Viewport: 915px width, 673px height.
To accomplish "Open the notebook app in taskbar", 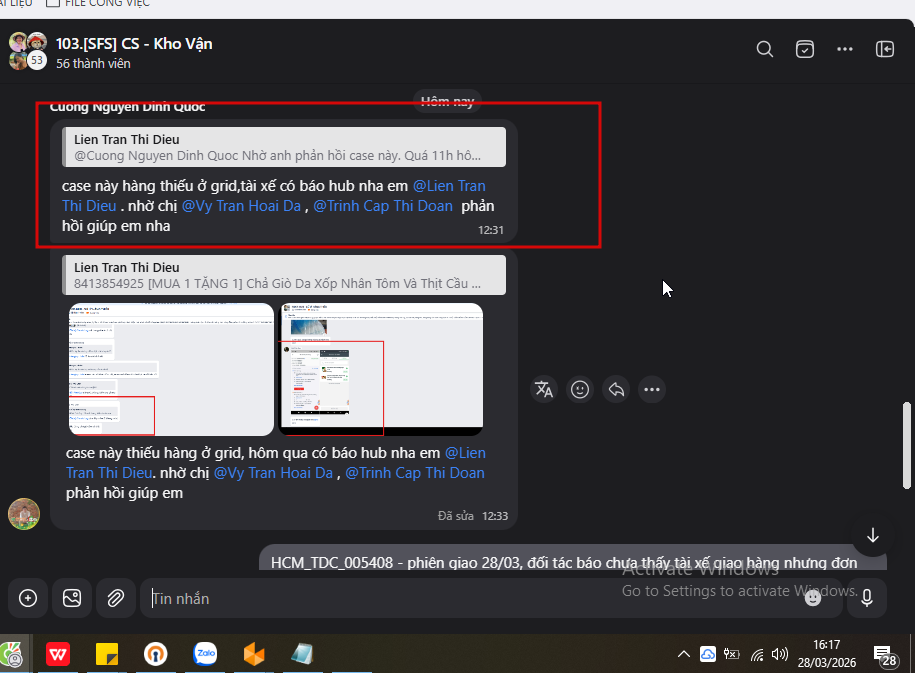I will (302, 654).
